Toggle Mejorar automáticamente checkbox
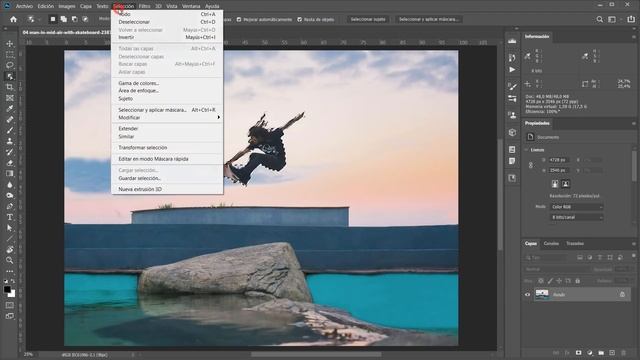Screen dimensions: 640x360 click(239, 20)
